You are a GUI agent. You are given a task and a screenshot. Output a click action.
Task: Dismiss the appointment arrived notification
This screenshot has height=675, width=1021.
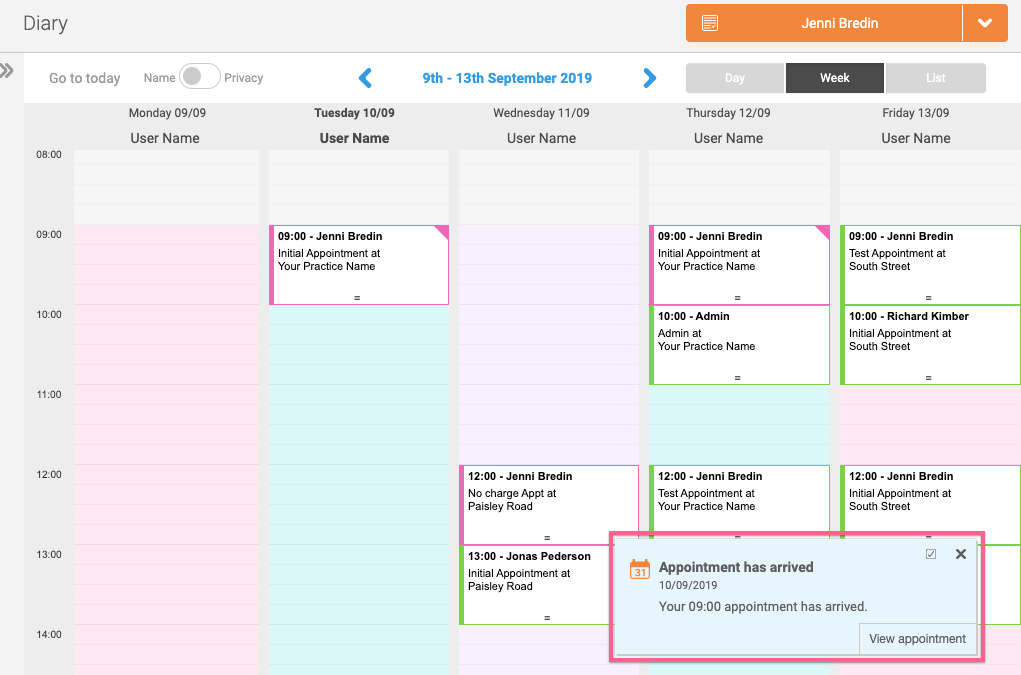(x=961, y=554)
